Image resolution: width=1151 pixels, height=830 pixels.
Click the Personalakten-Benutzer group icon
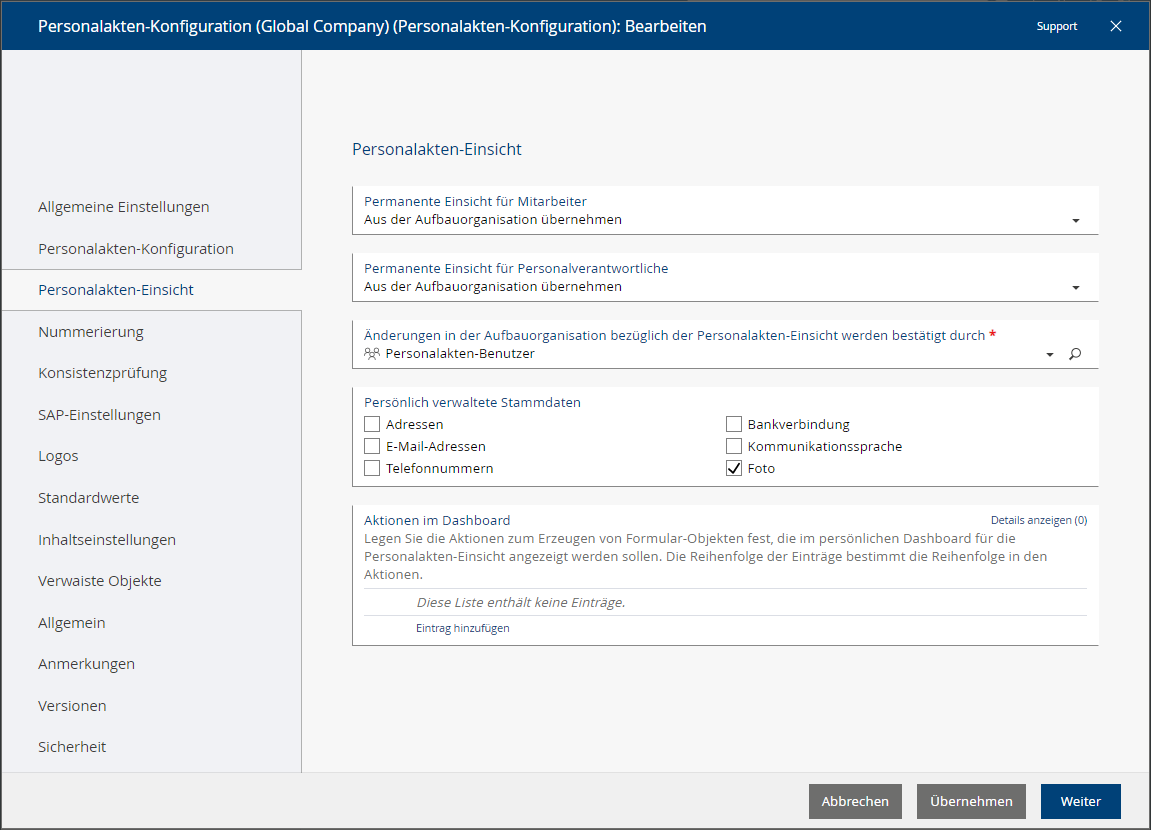pyautogui.click(x=372, y=354)
